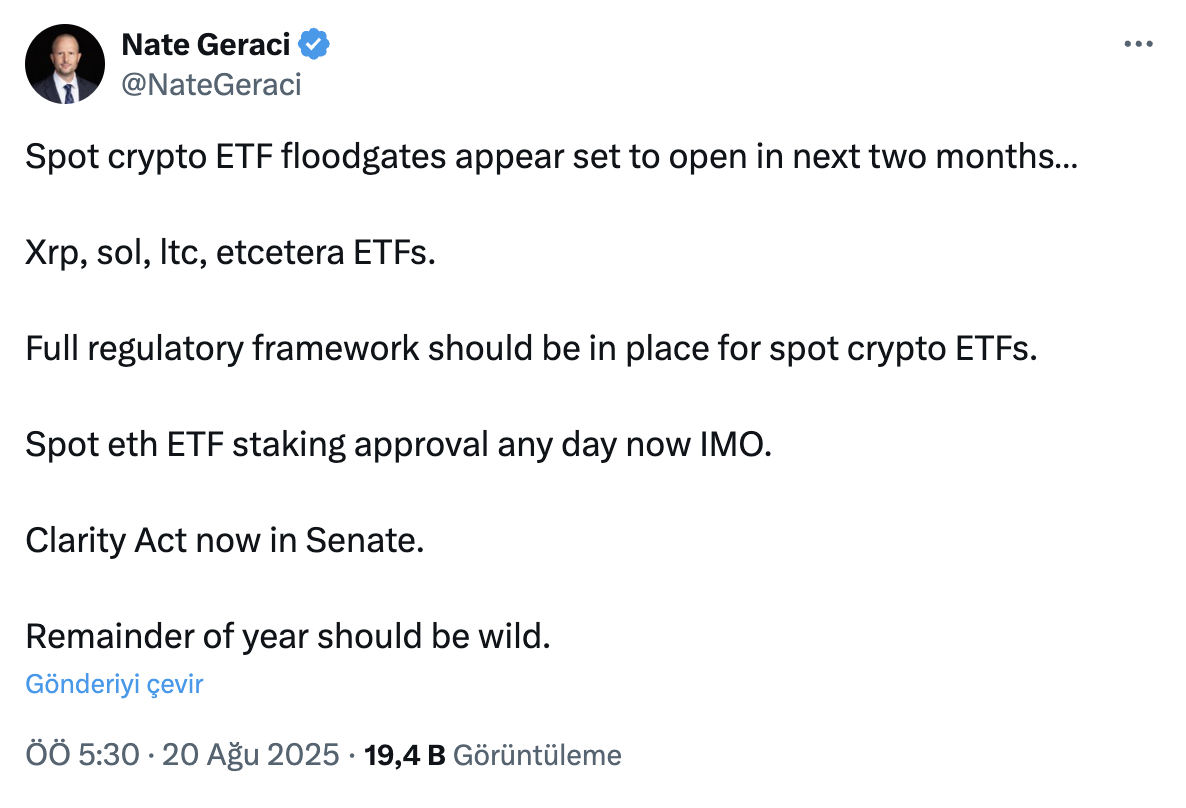Image resolution: width=1186 pixels, height=808 pixels.
Task: Click the Clarity Act now in Senate line
Action: pyautogui.click(x=225, y=541)
